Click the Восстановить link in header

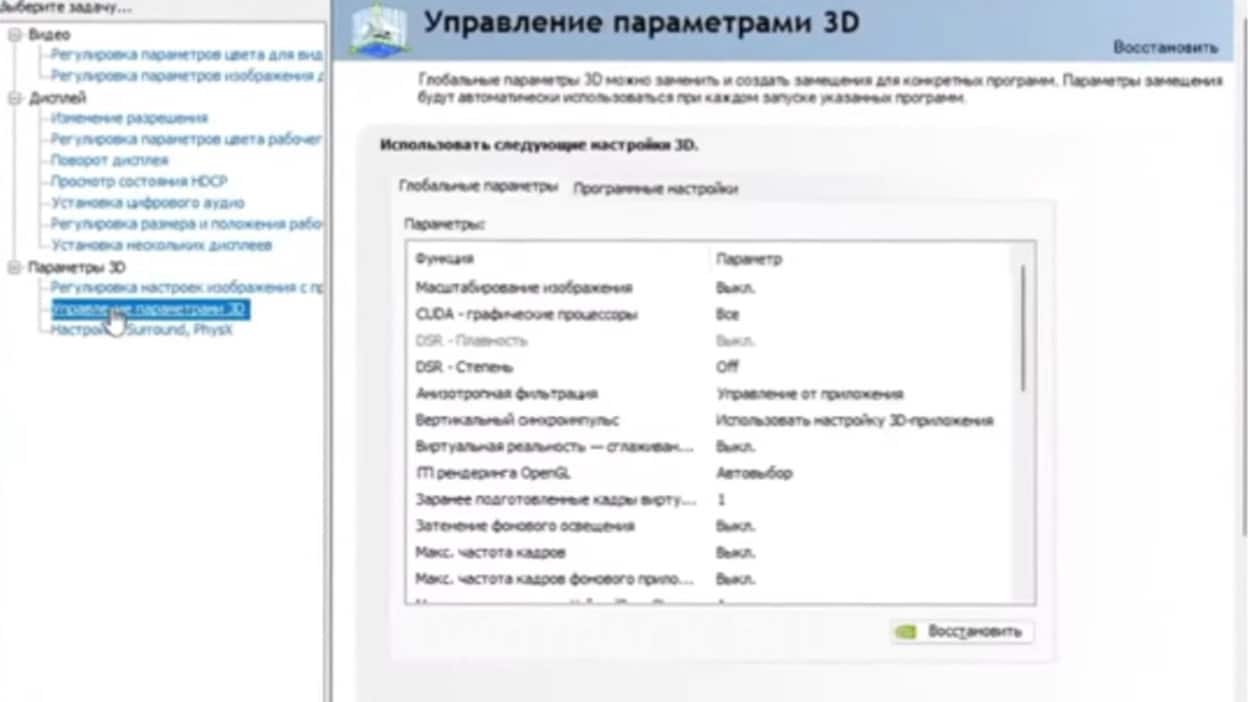[x=1165, y=47]
